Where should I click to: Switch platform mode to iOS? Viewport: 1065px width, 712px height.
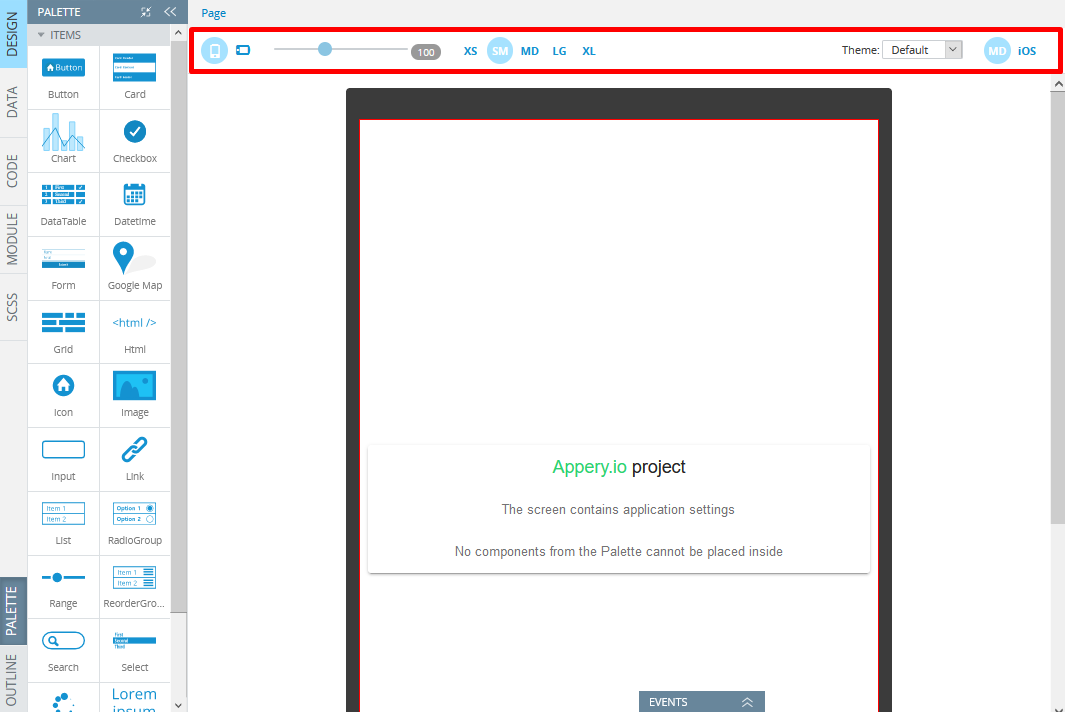(1027, 51)
